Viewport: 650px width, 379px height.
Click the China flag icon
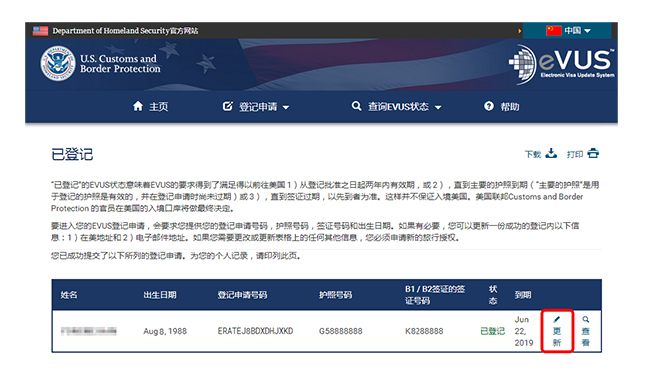(554, 31)
